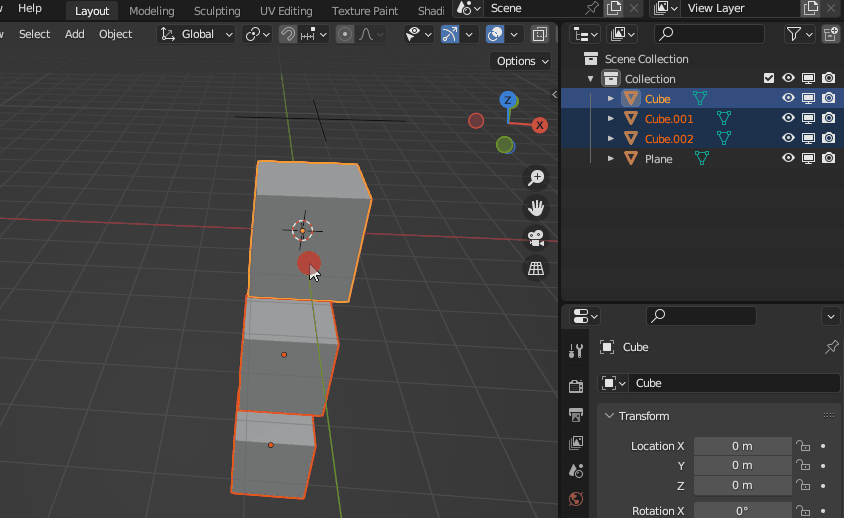Open the Scene properties tab icon

click(x=576, y=471)
